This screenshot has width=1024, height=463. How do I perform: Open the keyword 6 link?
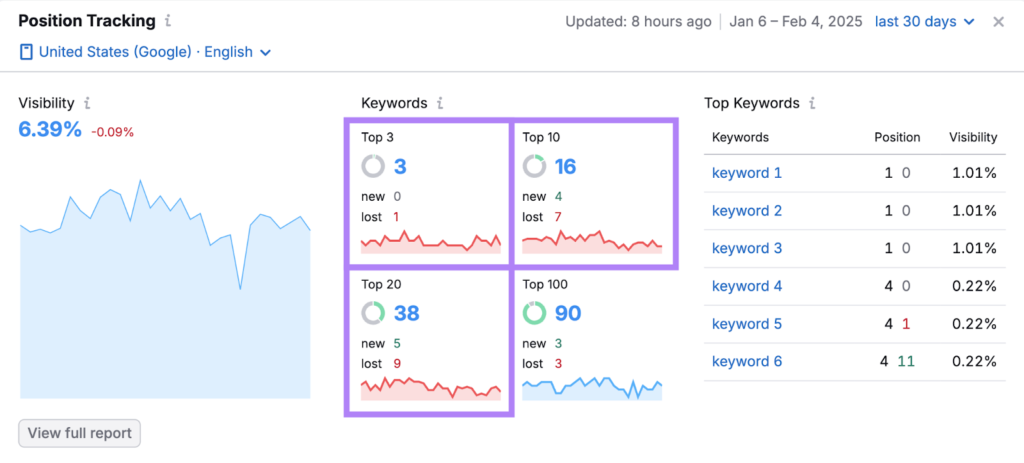click(746, 361)
